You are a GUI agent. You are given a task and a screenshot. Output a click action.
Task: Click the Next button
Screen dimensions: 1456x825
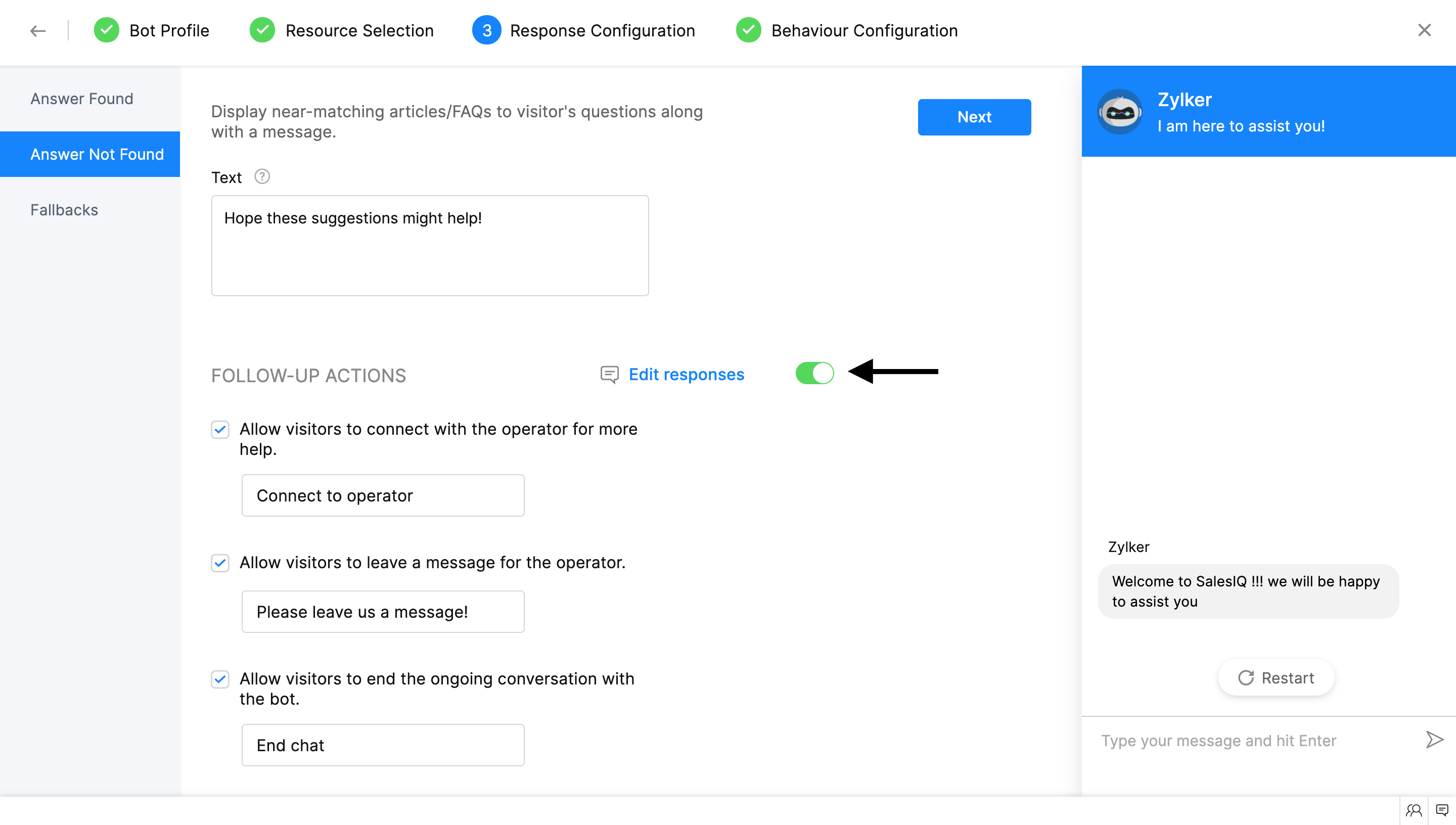coord(974,117)
